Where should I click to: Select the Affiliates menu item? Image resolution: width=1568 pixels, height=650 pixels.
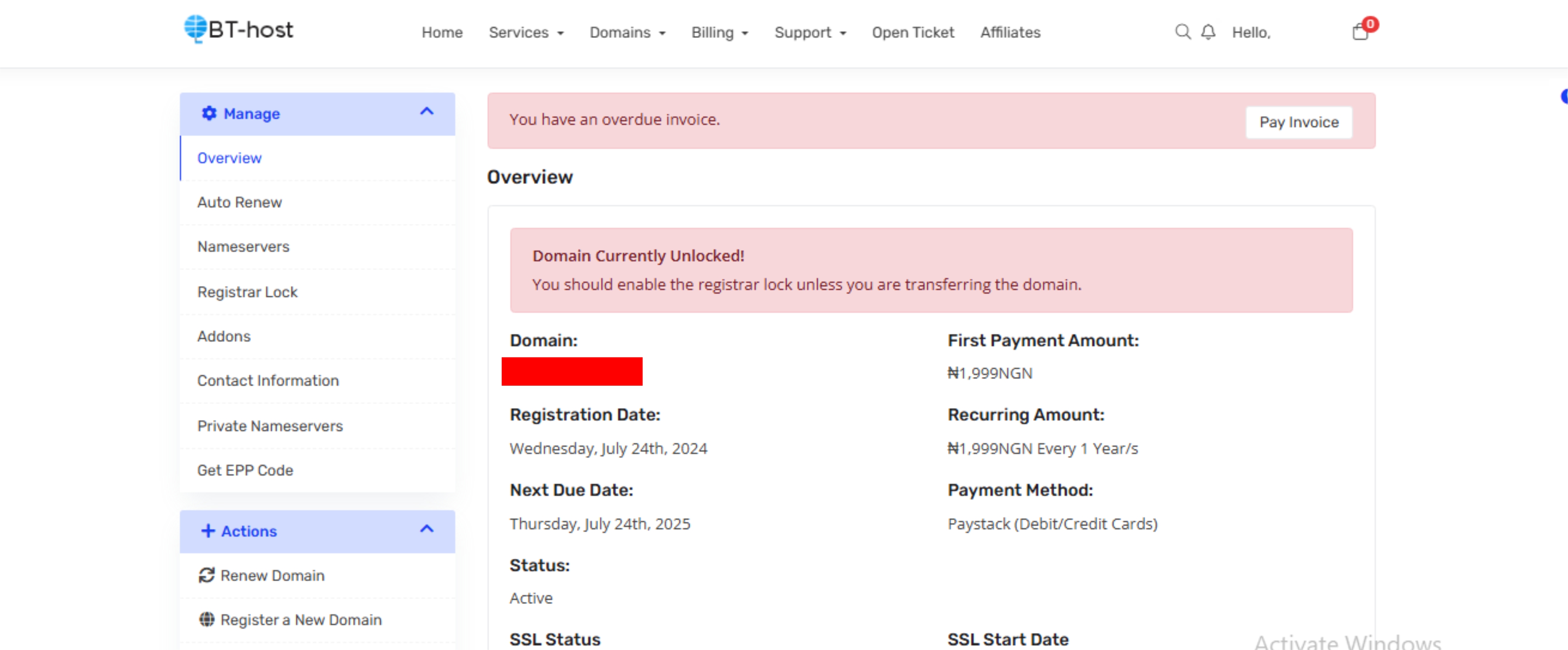click(x=1010, y=33)
